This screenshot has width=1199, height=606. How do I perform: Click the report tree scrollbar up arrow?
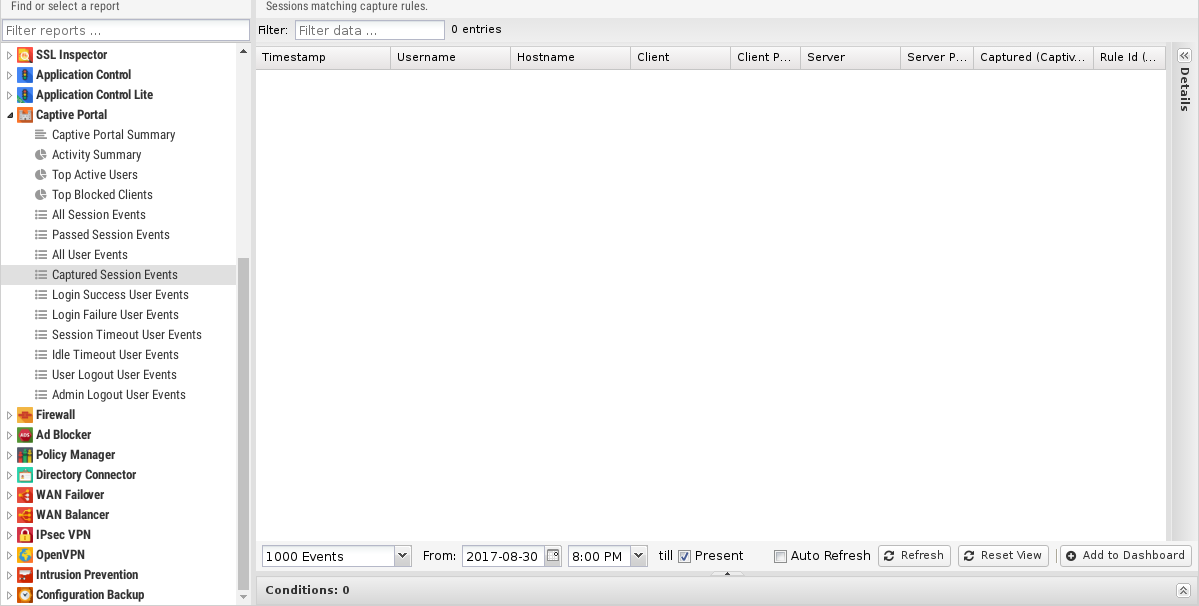click(243, 52)
